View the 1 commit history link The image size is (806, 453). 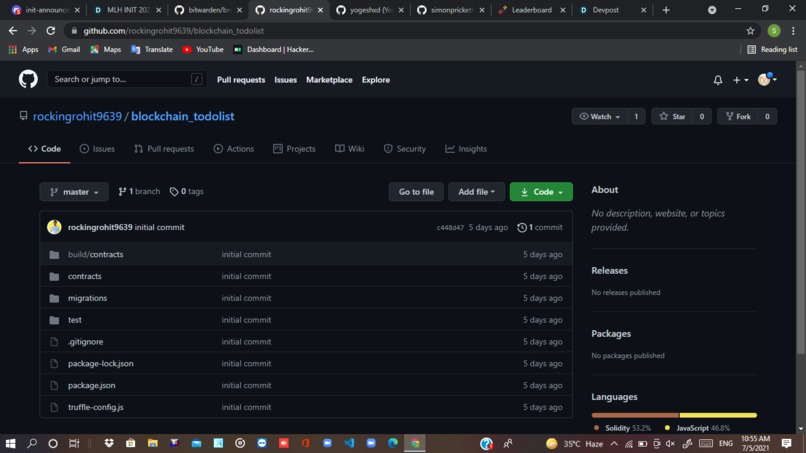[540, 227]
